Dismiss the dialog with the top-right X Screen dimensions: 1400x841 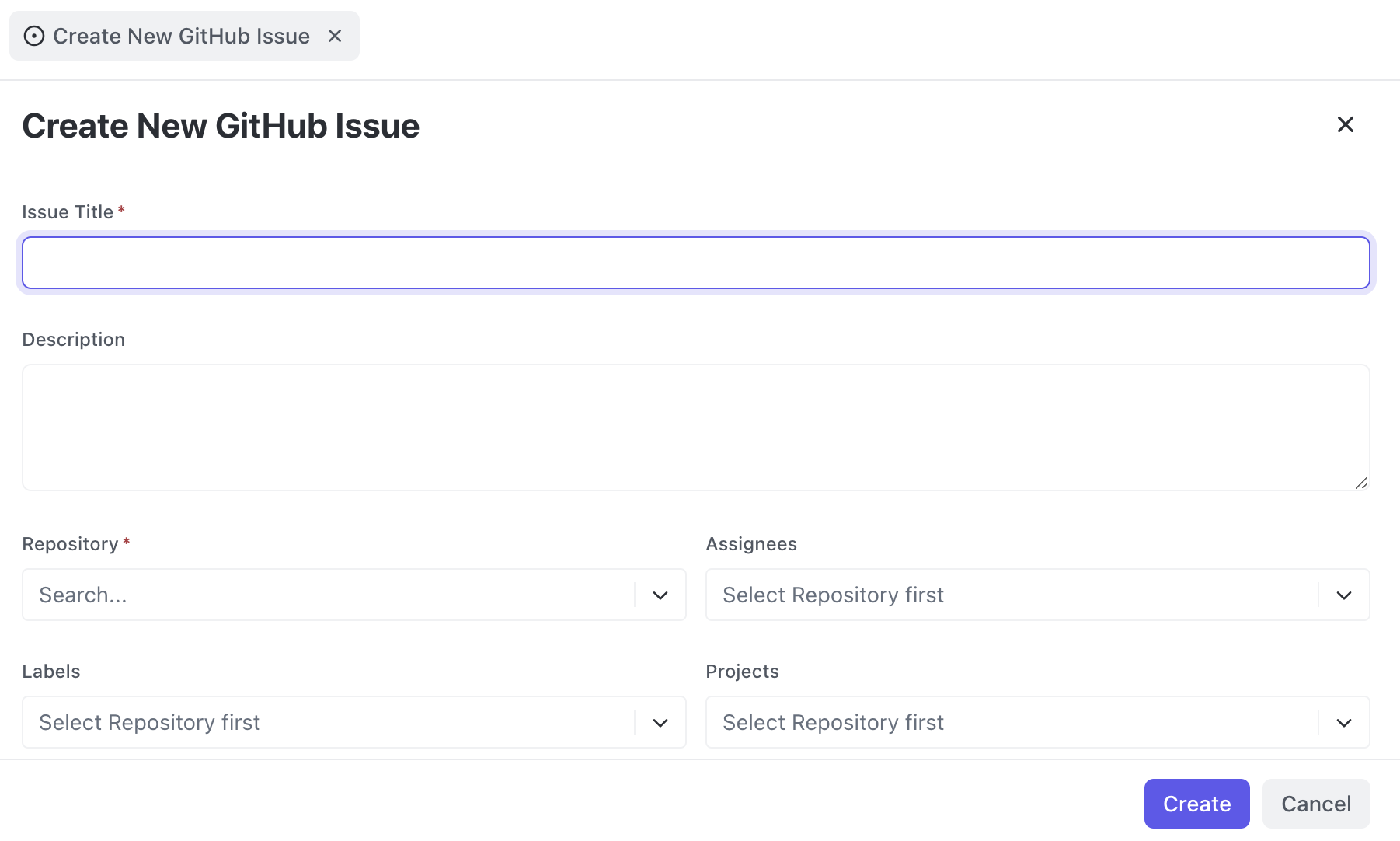(1345, 124)
